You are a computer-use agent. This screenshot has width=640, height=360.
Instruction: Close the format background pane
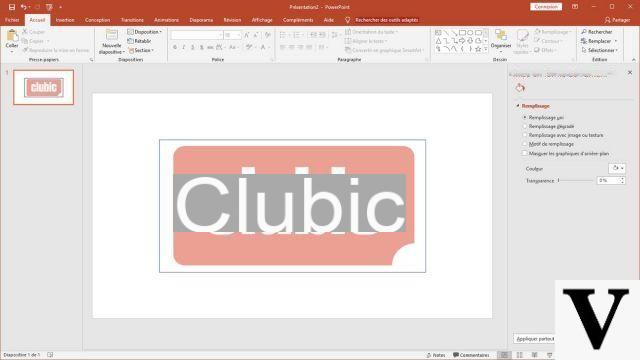point(630,72)
